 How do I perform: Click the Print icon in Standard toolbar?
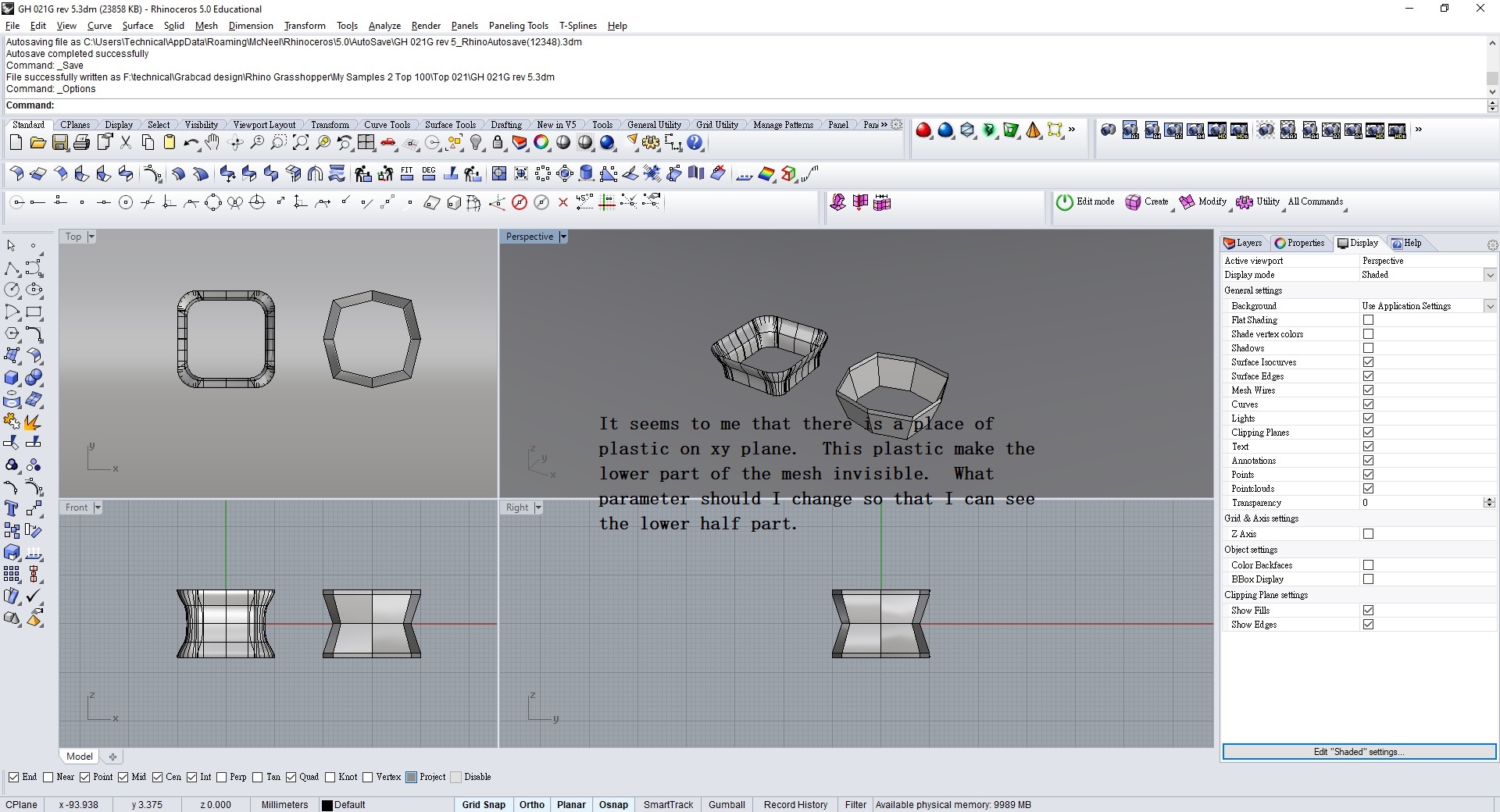[81, 143]
